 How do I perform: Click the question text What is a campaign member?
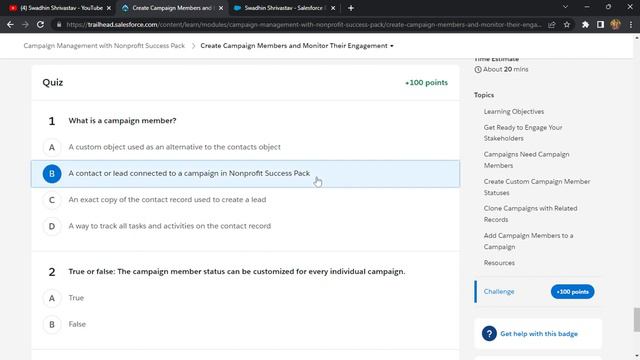(x=122, y=120)
